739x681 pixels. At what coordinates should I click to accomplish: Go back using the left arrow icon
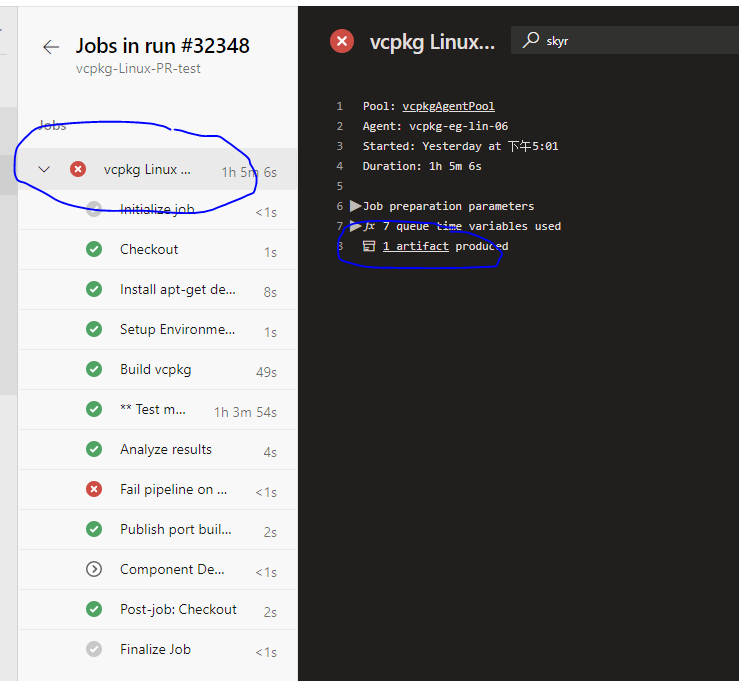click(x=51, y=47)
